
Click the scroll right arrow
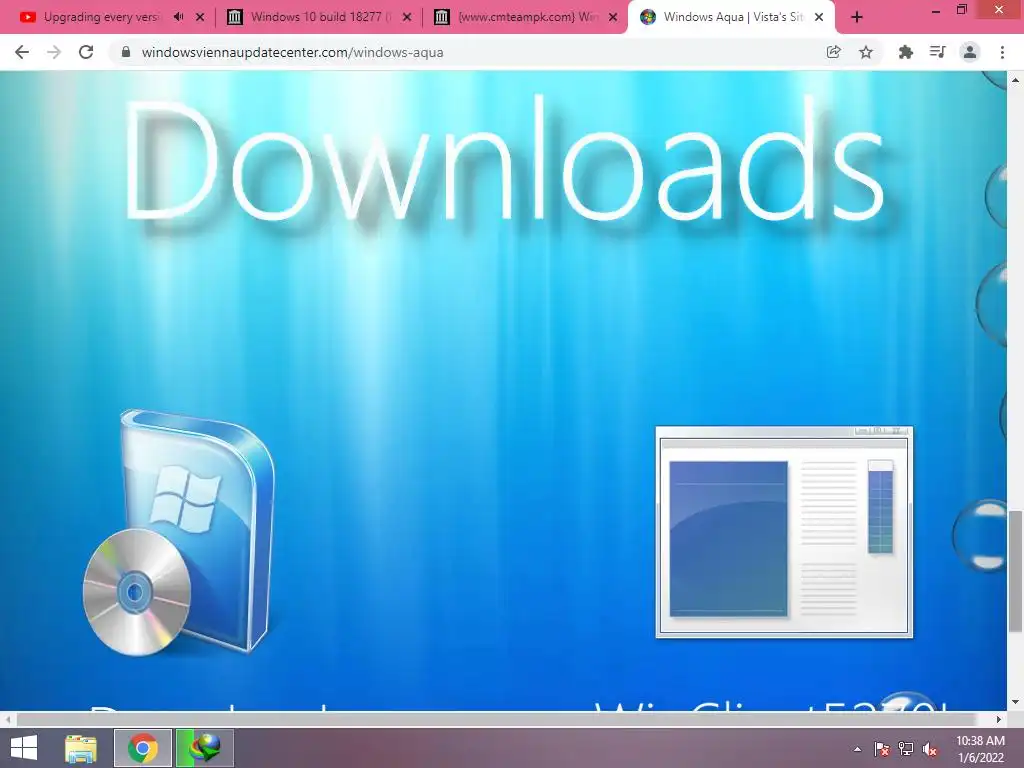point(999,719)
